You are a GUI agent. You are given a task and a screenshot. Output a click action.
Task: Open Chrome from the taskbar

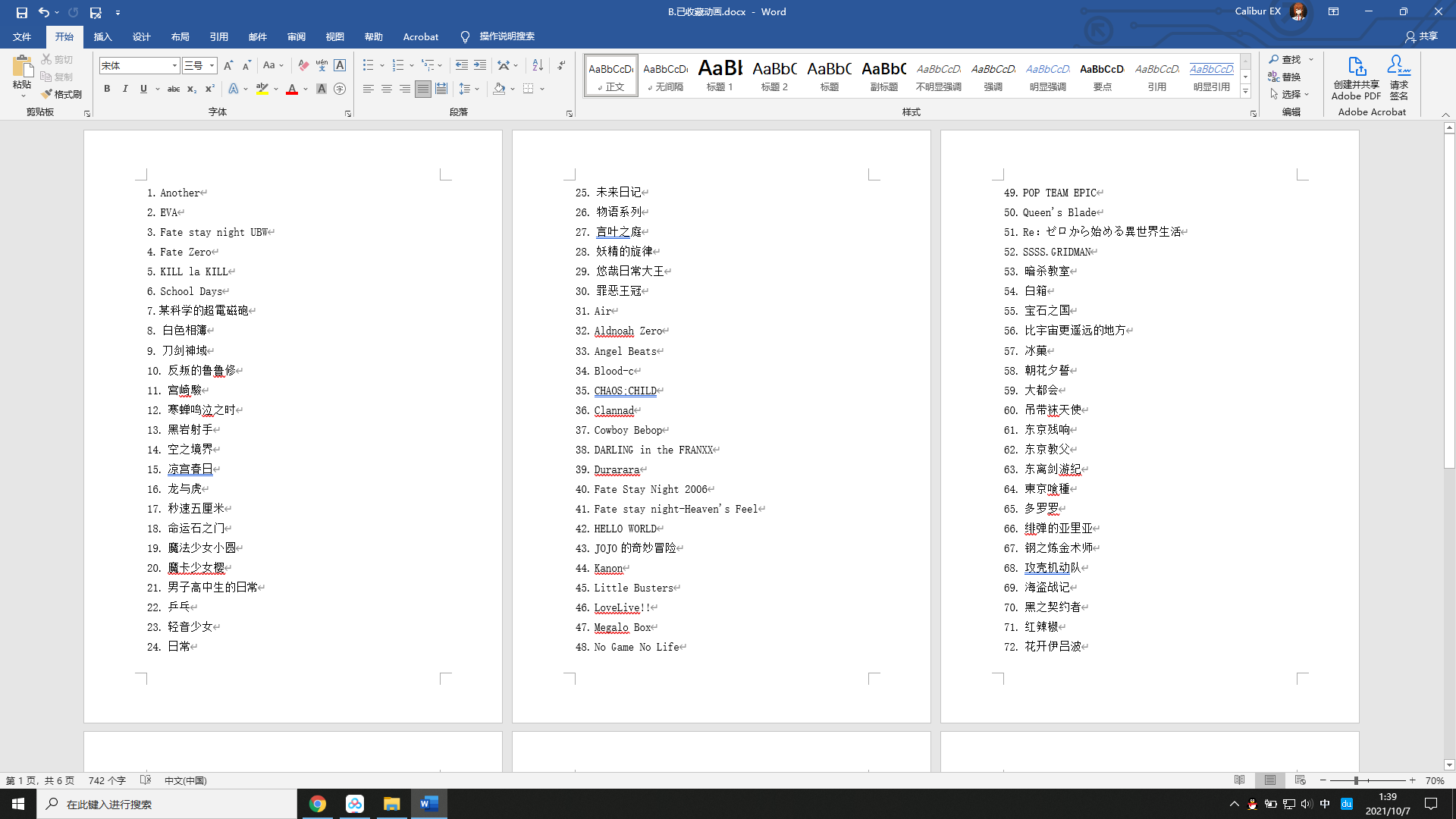pyautogui.click(x=318, y=804)
